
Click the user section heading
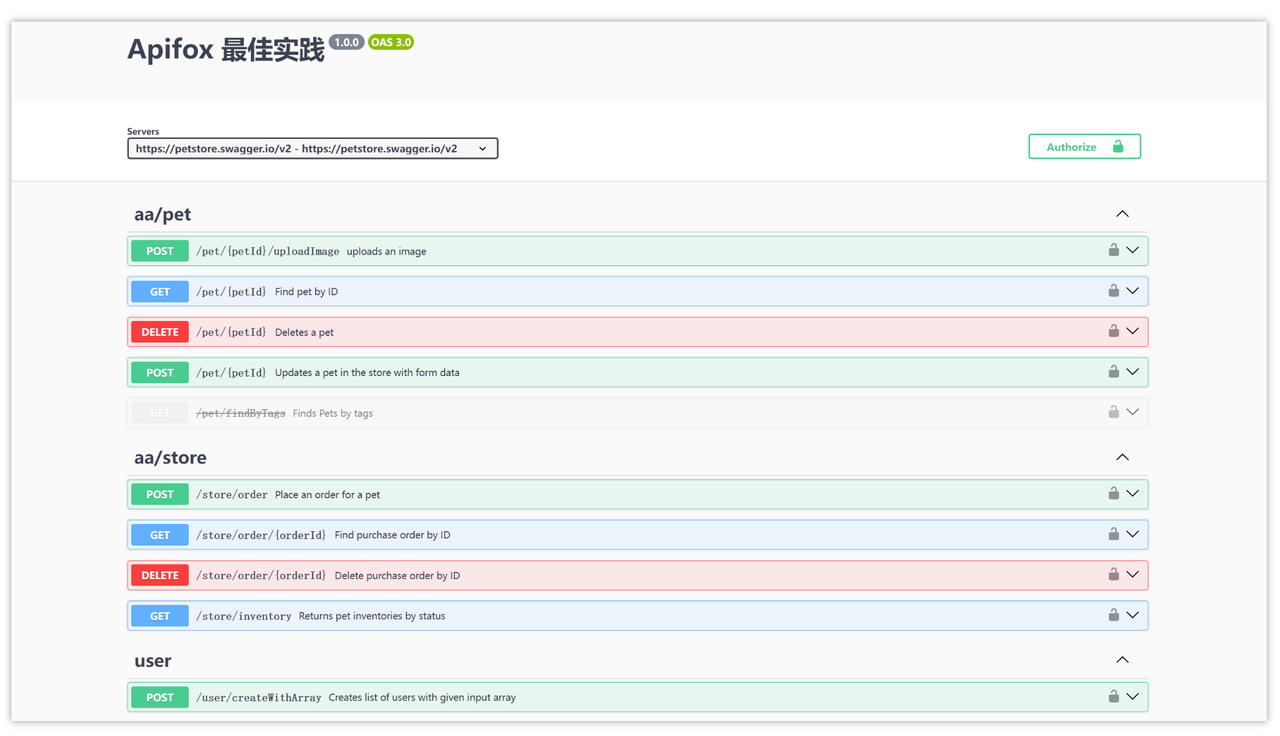tap(153, 661)
